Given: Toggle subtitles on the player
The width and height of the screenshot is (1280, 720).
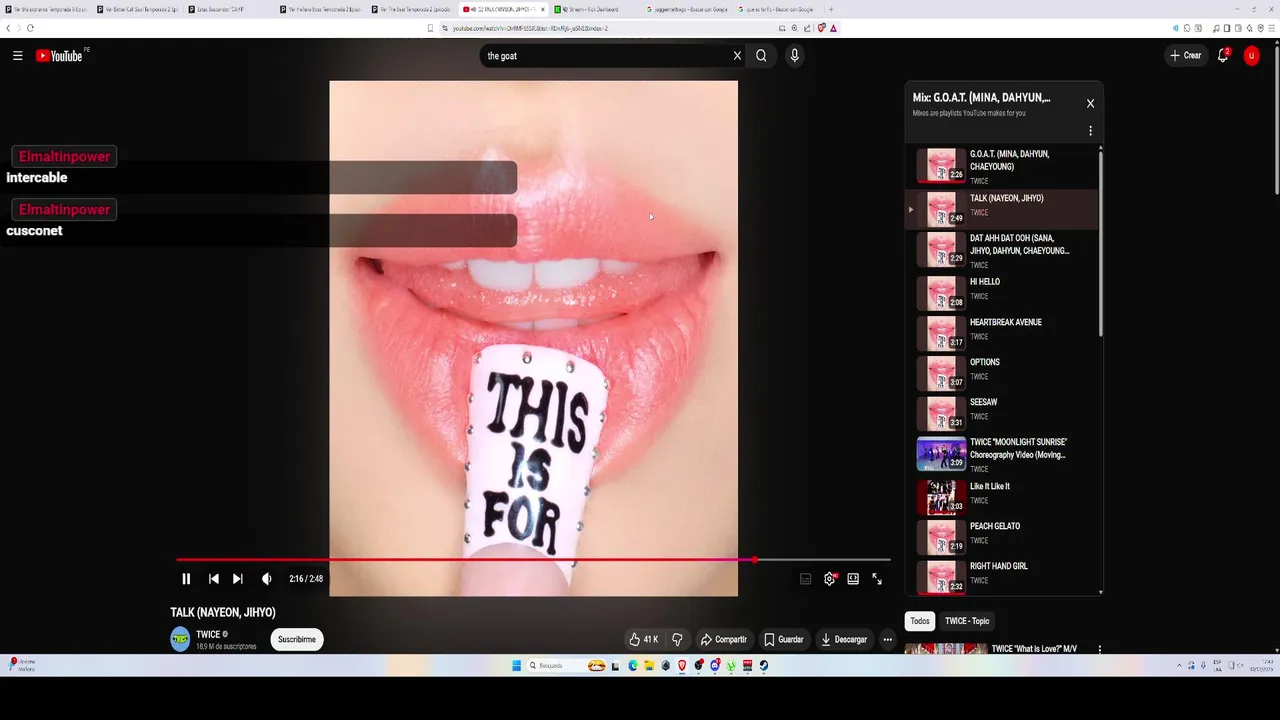Looking at the screenshot, I should [x=805, y=579].
